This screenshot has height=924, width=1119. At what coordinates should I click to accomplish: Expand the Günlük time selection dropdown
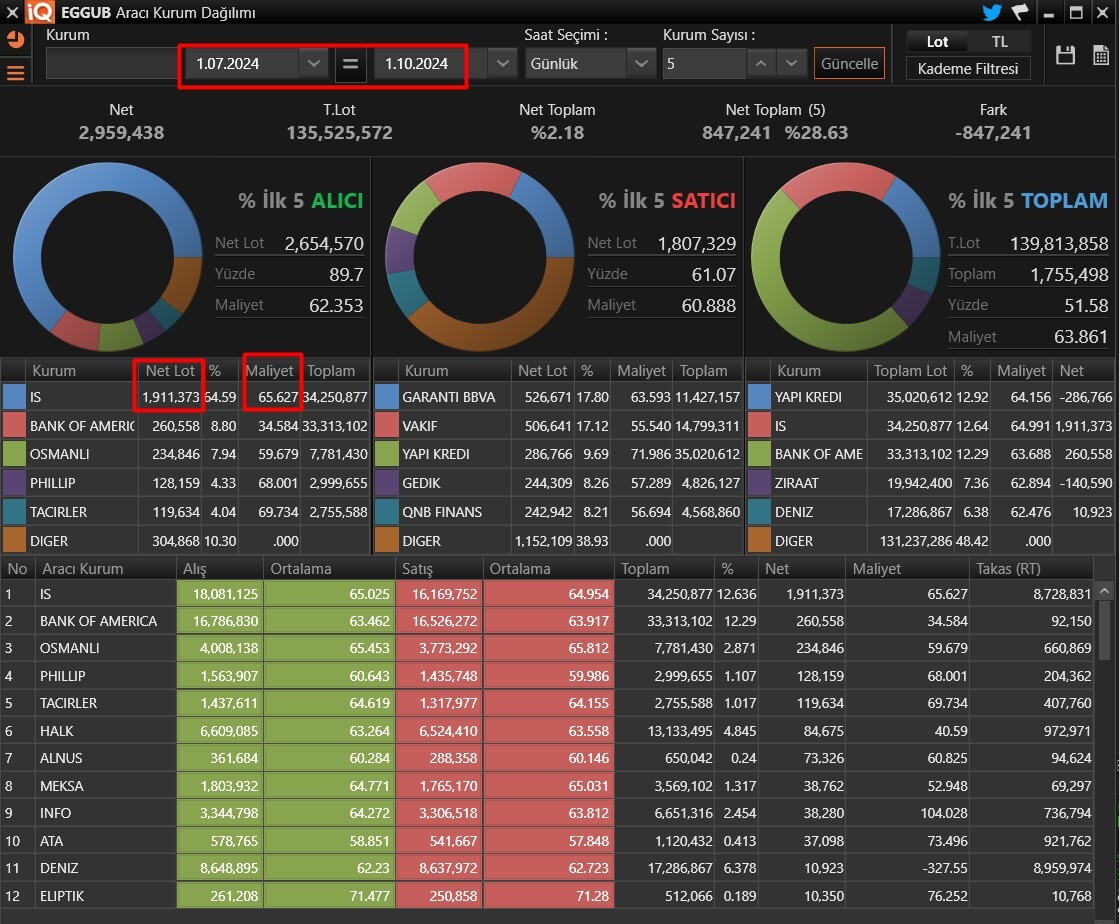[x=641, y=64]
